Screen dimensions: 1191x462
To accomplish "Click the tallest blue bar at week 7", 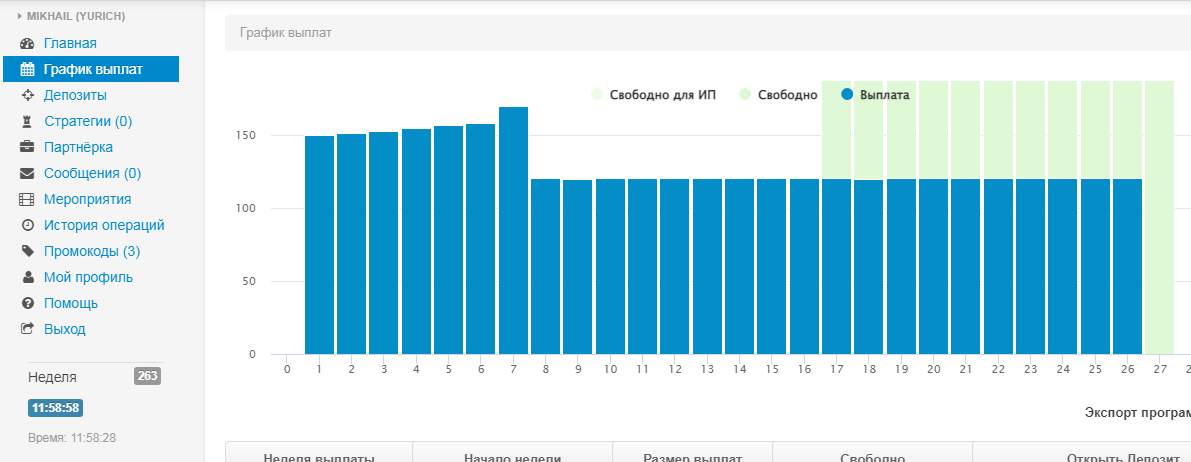I will (x=513, y=230).
